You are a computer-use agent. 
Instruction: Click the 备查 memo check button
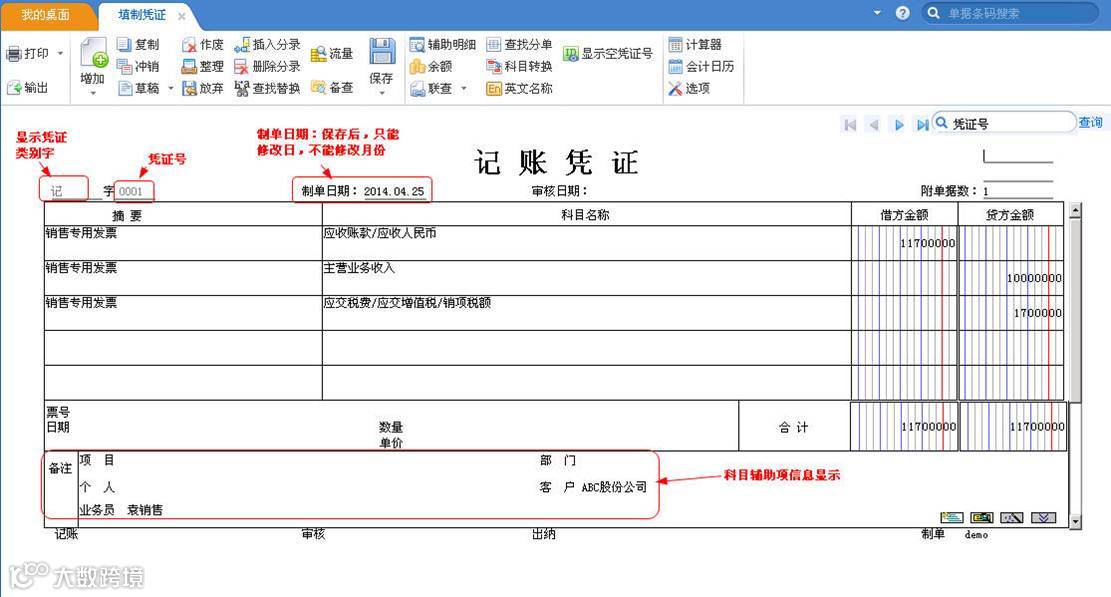[332, 88]
